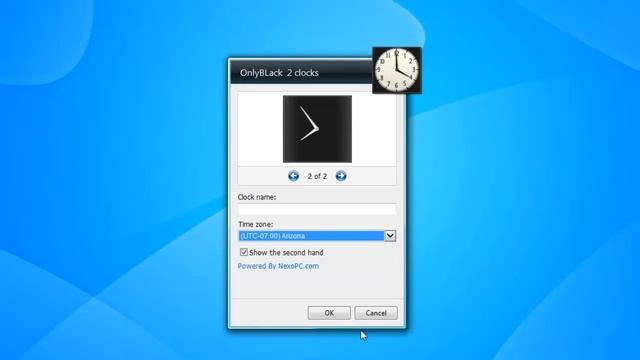This screenshot has height=360, width=640.
Task: Click the "Clock name:" label
Action: pos(257,197)
